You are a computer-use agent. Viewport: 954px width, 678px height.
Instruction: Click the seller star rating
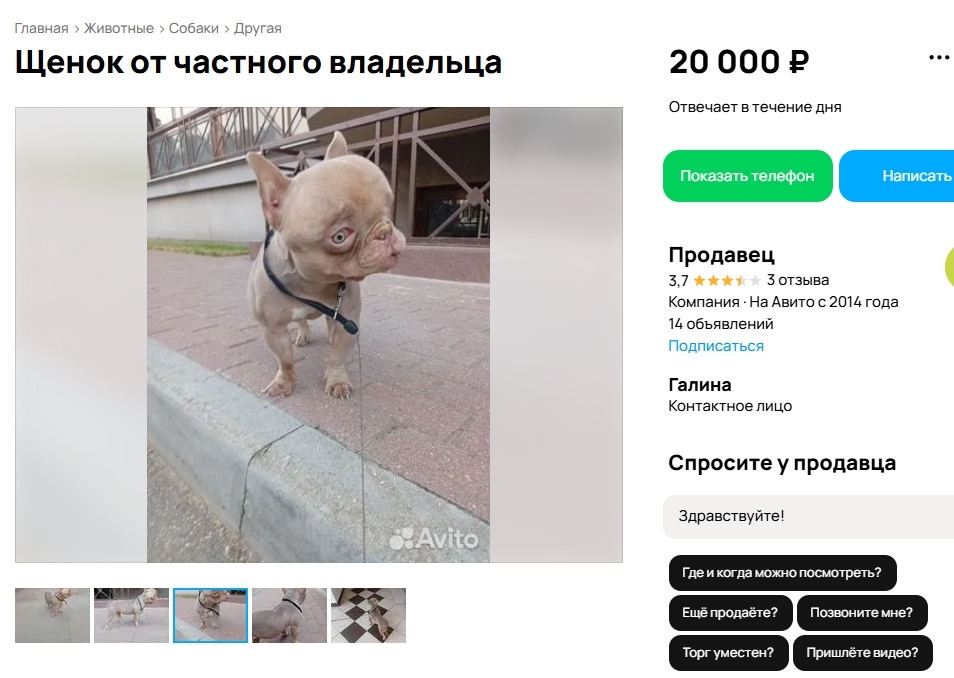pyautogui.click(x=727, y=281)
